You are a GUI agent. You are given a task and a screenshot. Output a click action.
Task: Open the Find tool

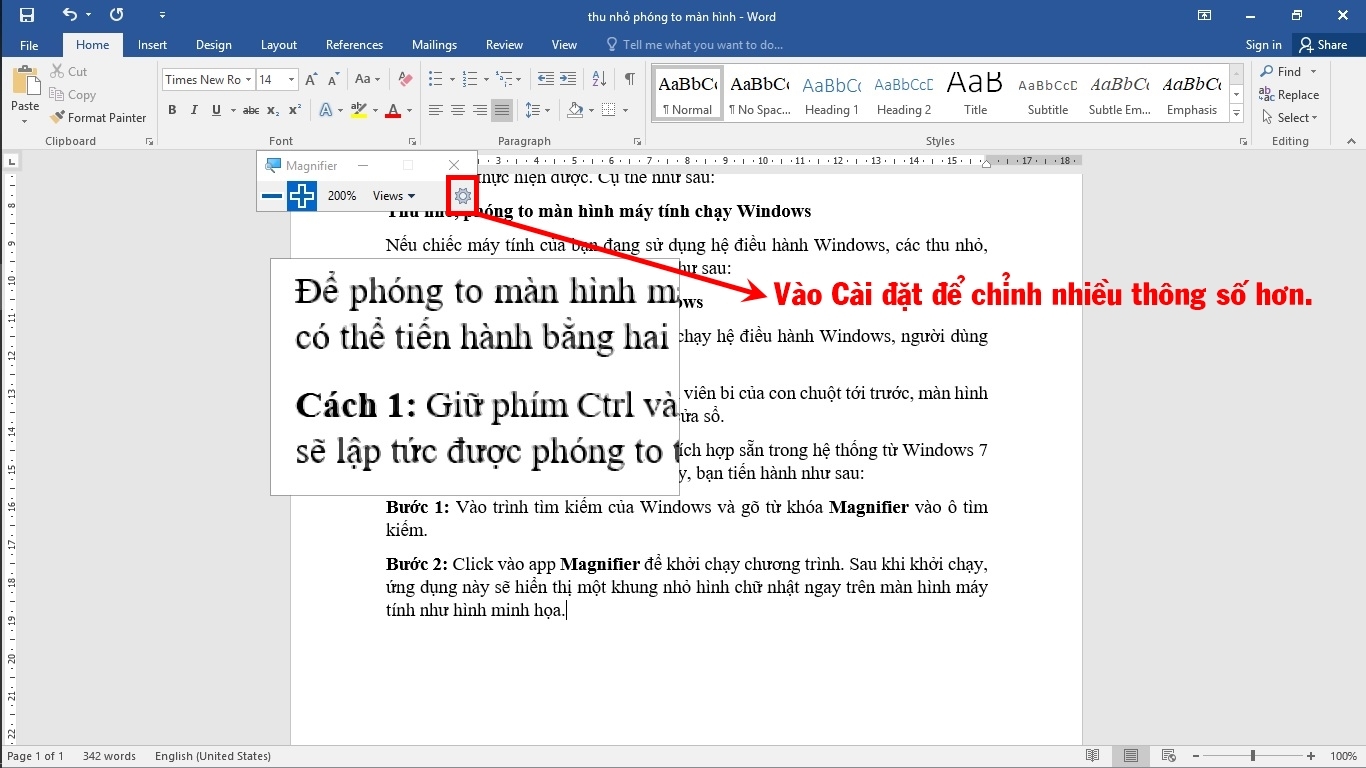1281,72
